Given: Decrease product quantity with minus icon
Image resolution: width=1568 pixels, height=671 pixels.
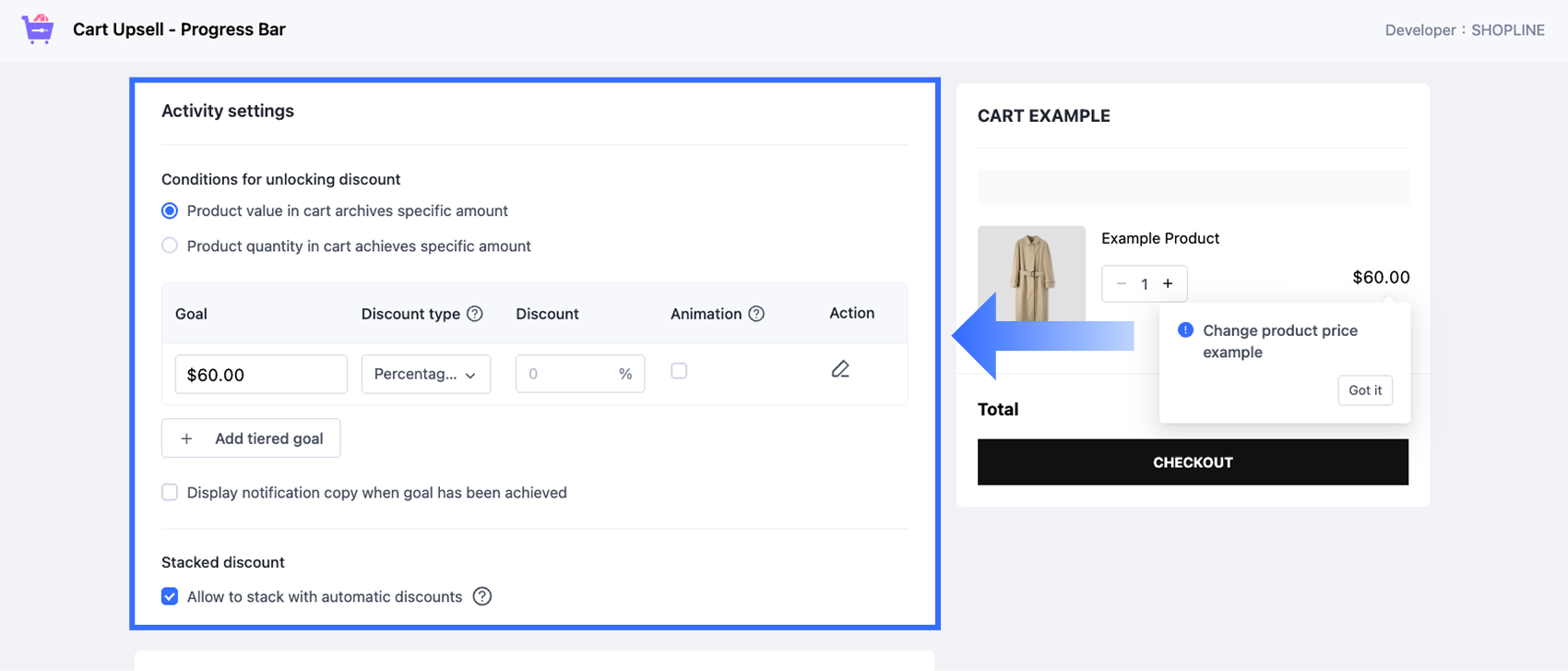Looking at the screenshot, I should coord(1122,283).
